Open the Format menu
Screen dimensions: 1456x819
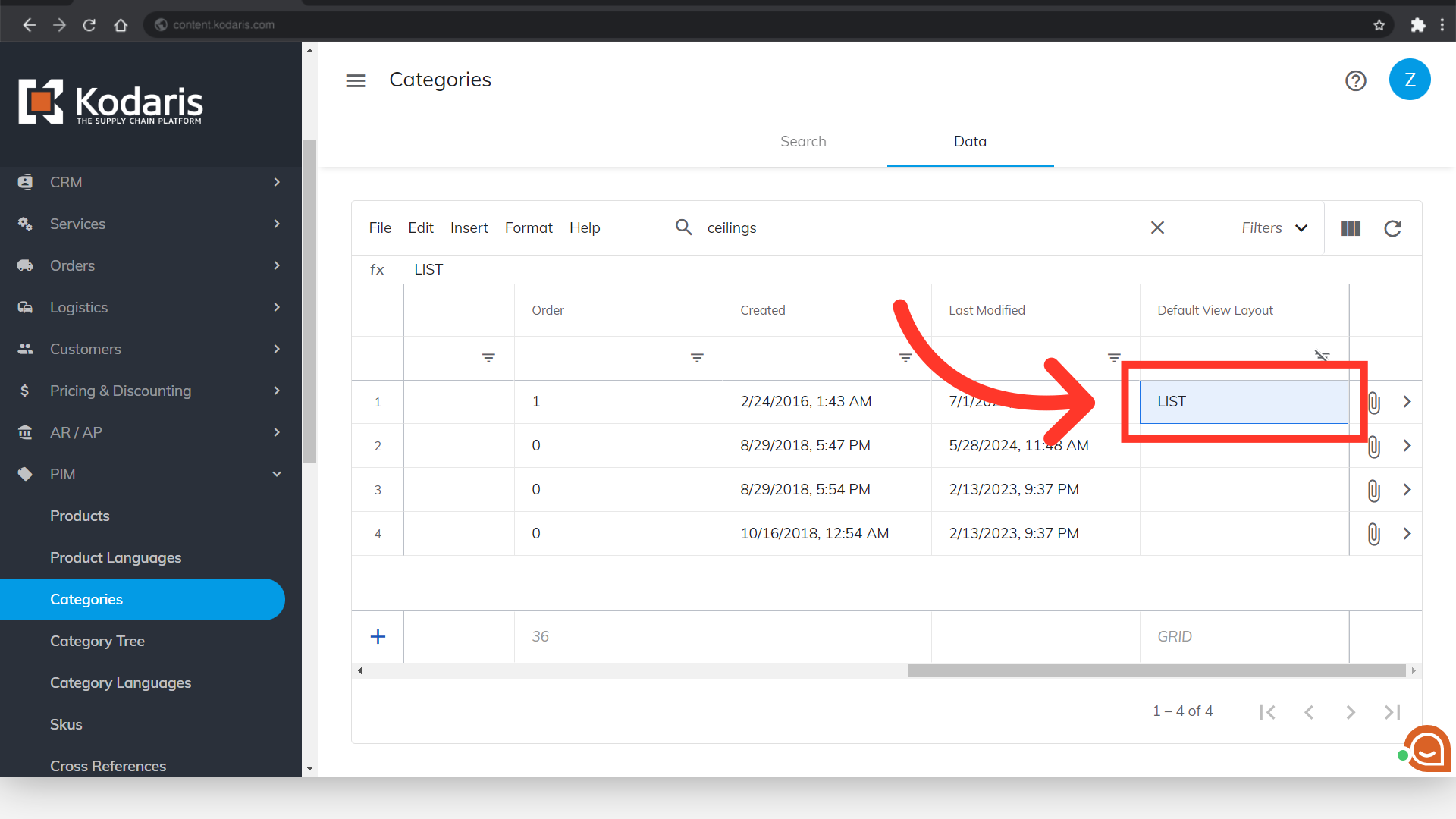point(528,227)
